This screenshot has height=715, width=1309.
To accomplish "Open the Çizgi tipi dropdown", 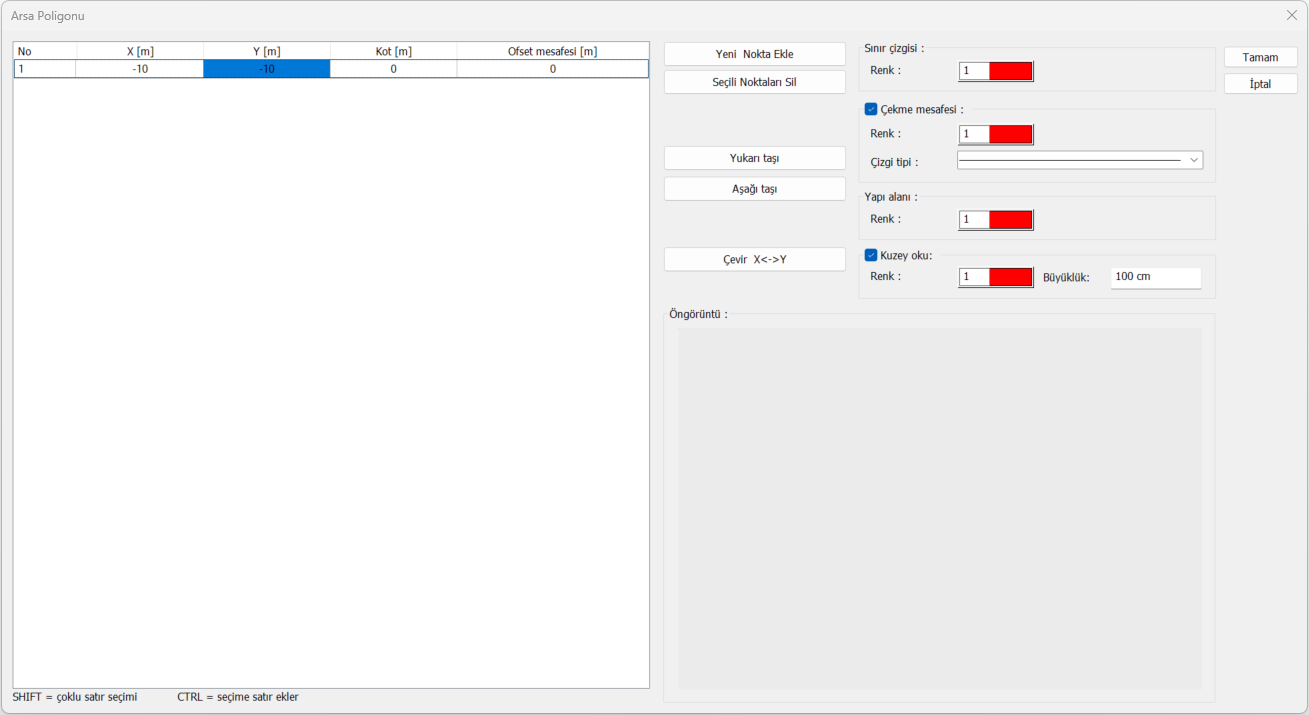I will pos(1079,160).
